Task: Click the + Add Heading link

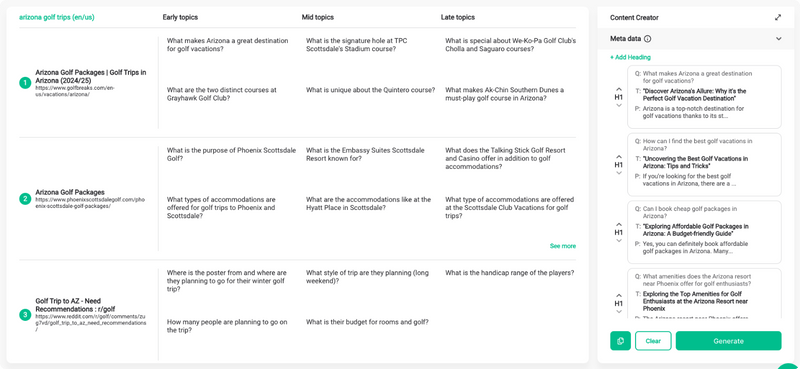Action: point(630,57)
